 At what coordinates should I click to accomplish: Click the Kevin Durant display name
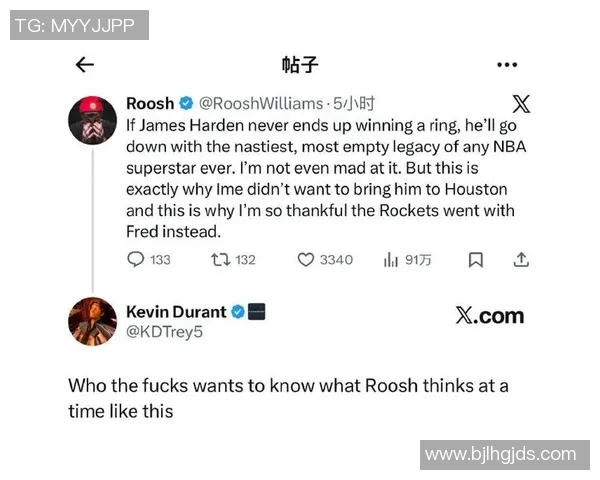(x=176, y=312)
